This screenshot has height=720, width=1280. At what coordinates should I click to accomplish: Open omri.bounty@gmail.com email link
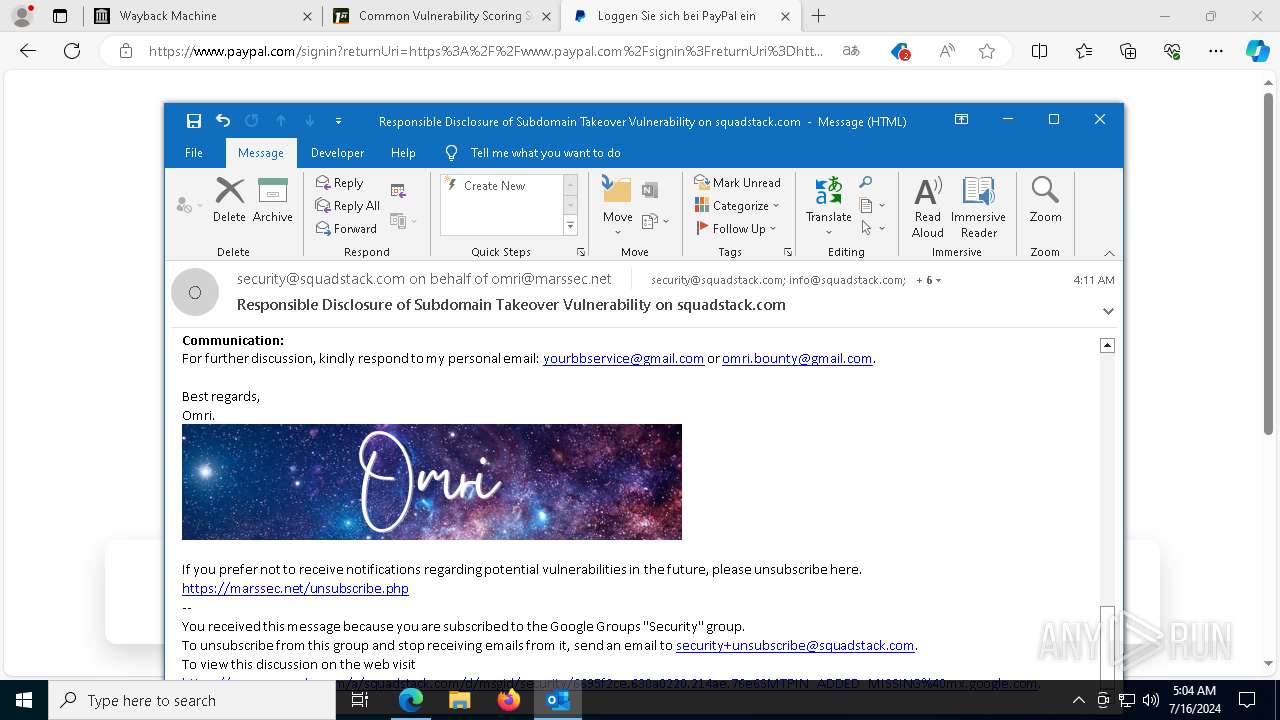coord(797,358)
